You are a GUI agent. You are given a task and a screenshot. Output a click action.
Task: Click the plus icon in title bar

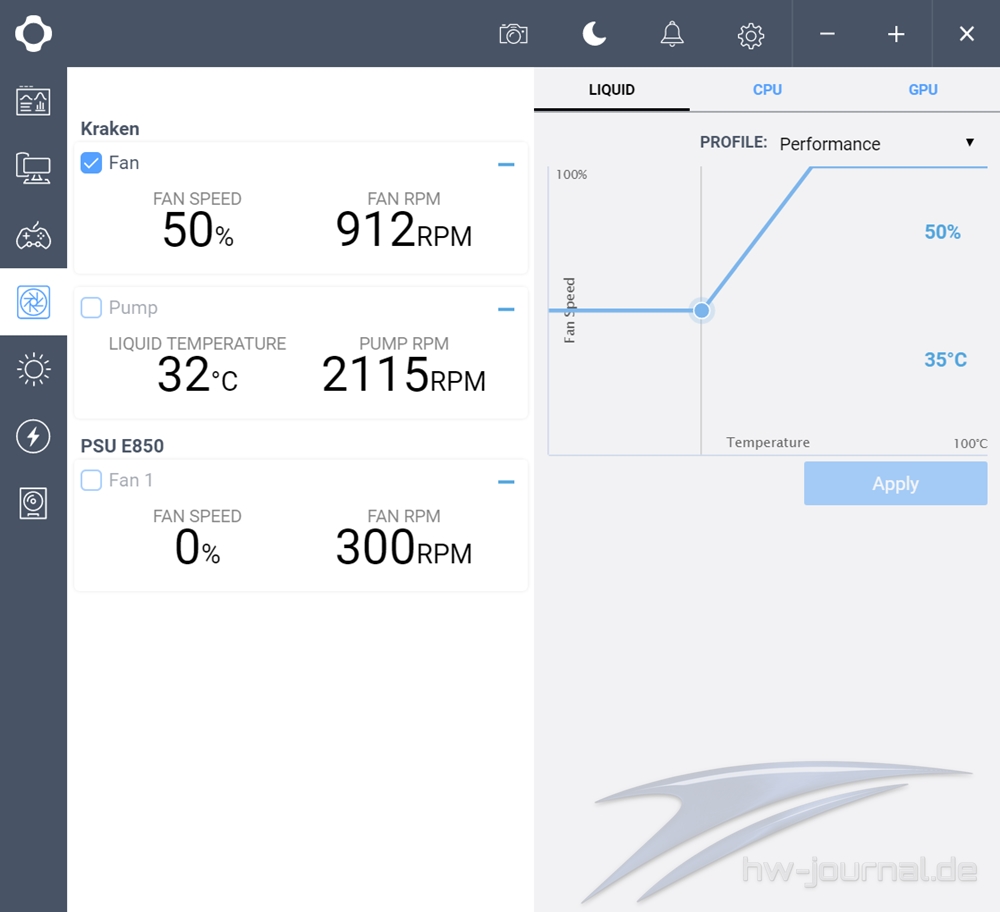click(896, 34)
